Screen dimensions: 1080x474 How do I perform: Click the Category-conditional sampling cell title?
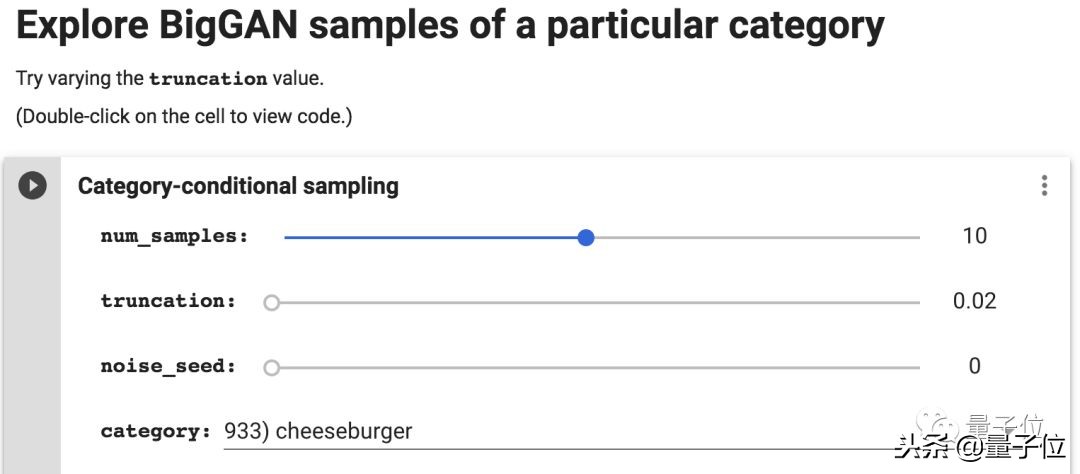(238, 186)
